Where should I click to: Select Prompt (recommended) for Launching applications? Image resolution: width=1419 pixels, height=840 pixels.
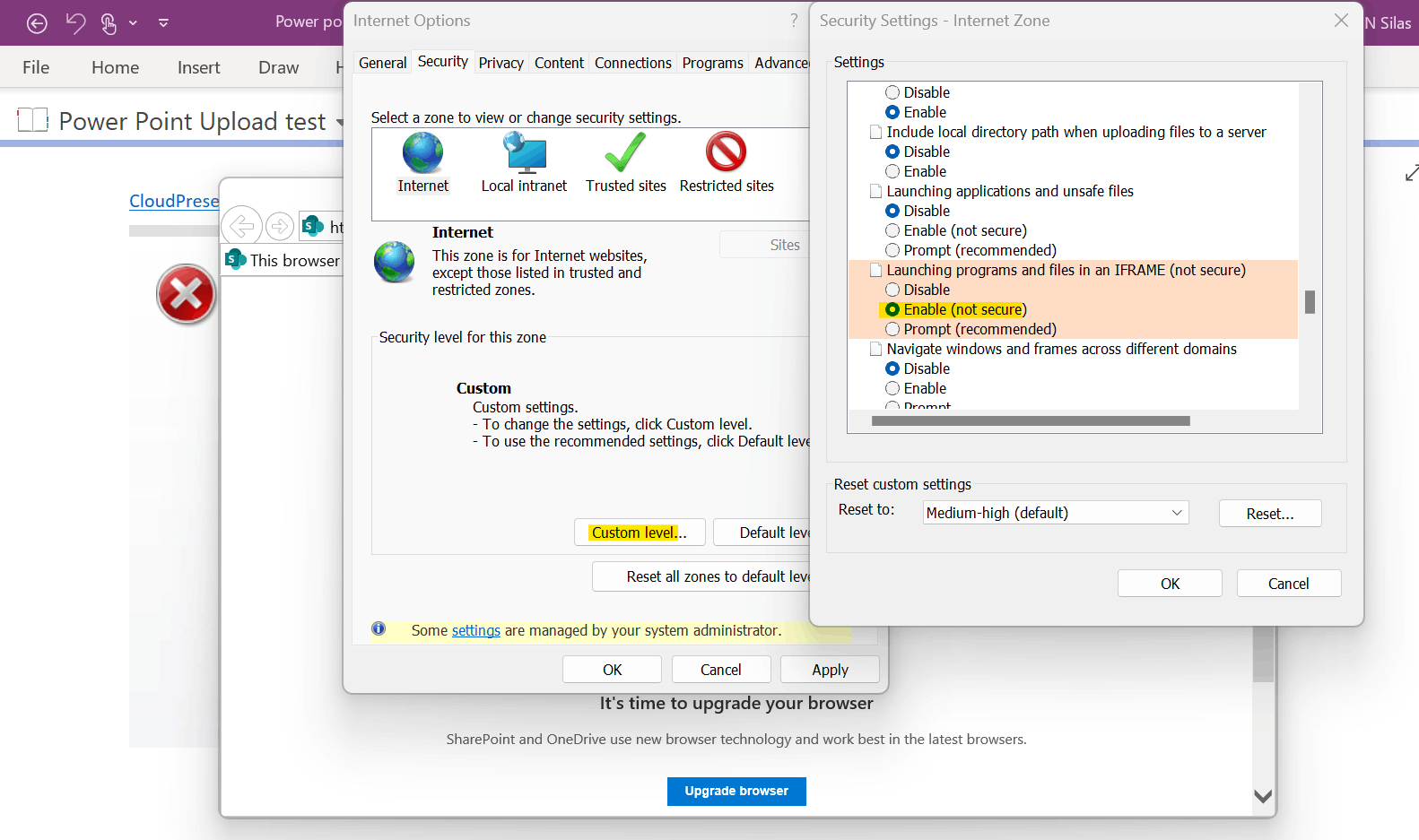pos(892,250)
